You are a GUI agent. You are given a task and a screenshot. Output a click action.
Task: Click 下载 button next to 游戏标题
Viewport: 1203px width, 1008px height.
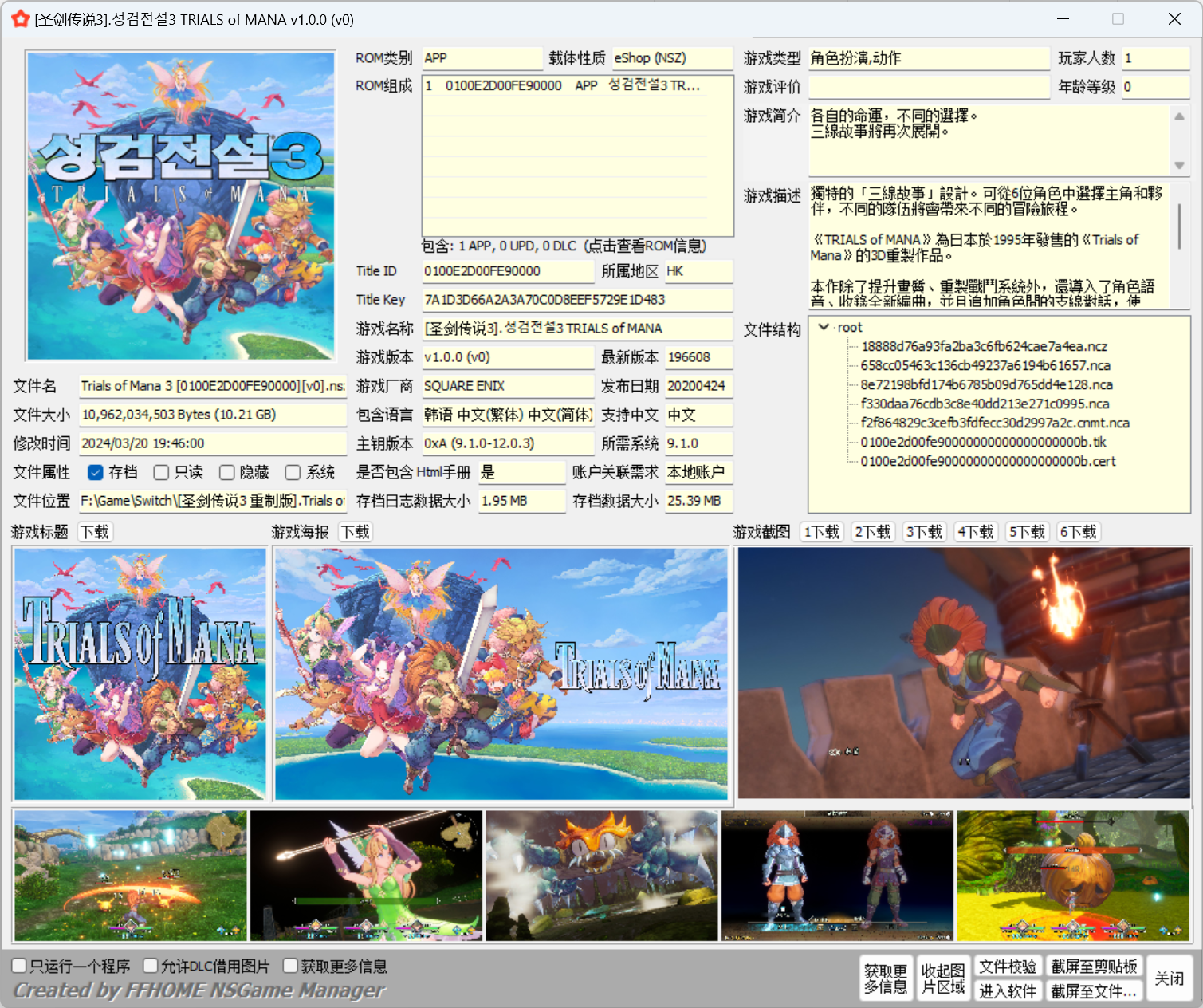coord(95,532)
